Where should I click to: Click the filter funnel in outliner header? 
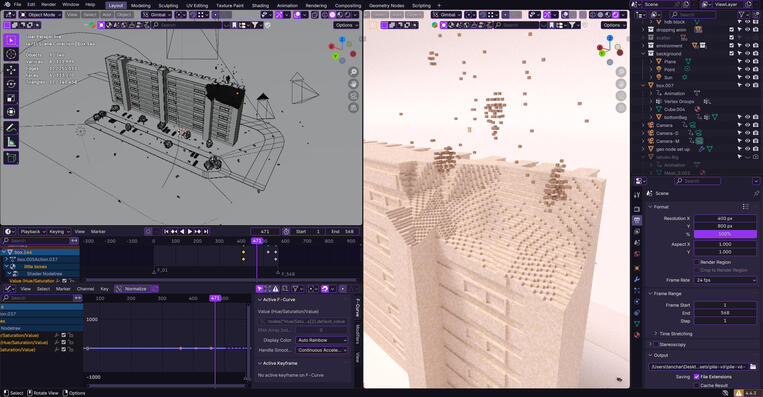pos(743,15)
